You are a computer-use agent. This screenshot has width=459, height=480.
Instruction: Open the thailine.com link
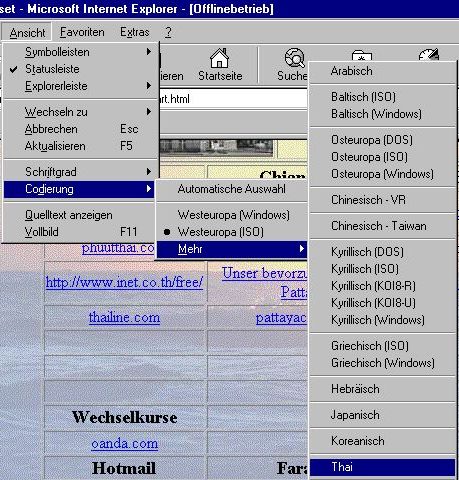coord(124,317)
